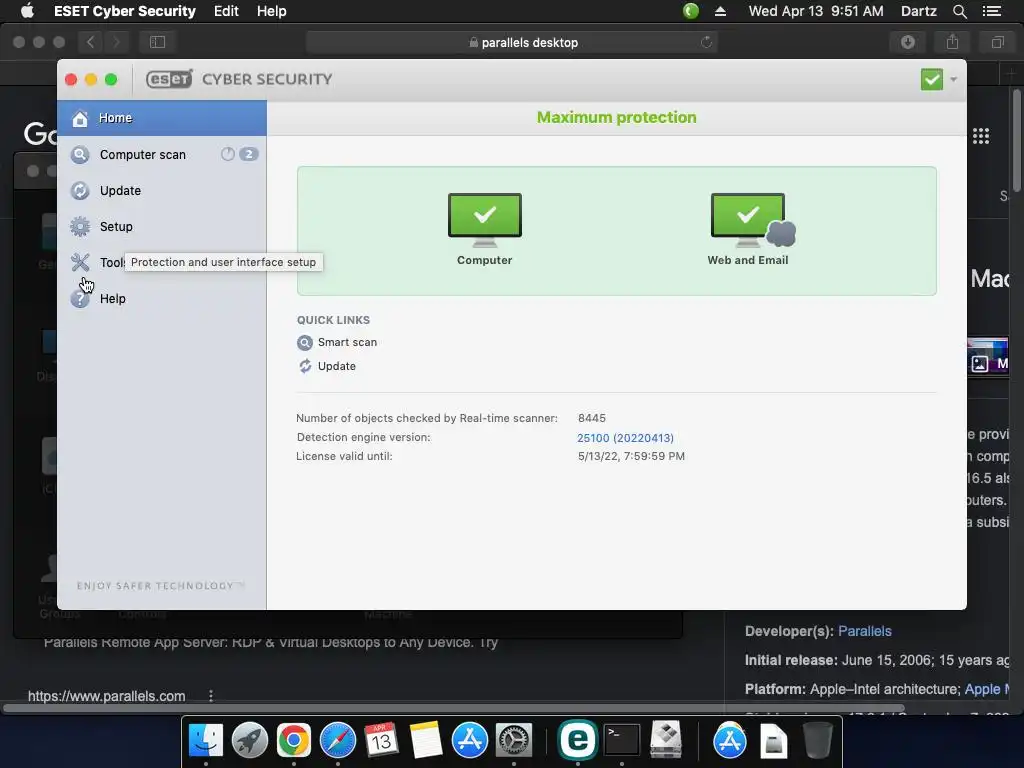Click the quick link Update arrows icon
Image resolution: width=1024 pixels, height=768 pixels.
(x=305, y=366)
